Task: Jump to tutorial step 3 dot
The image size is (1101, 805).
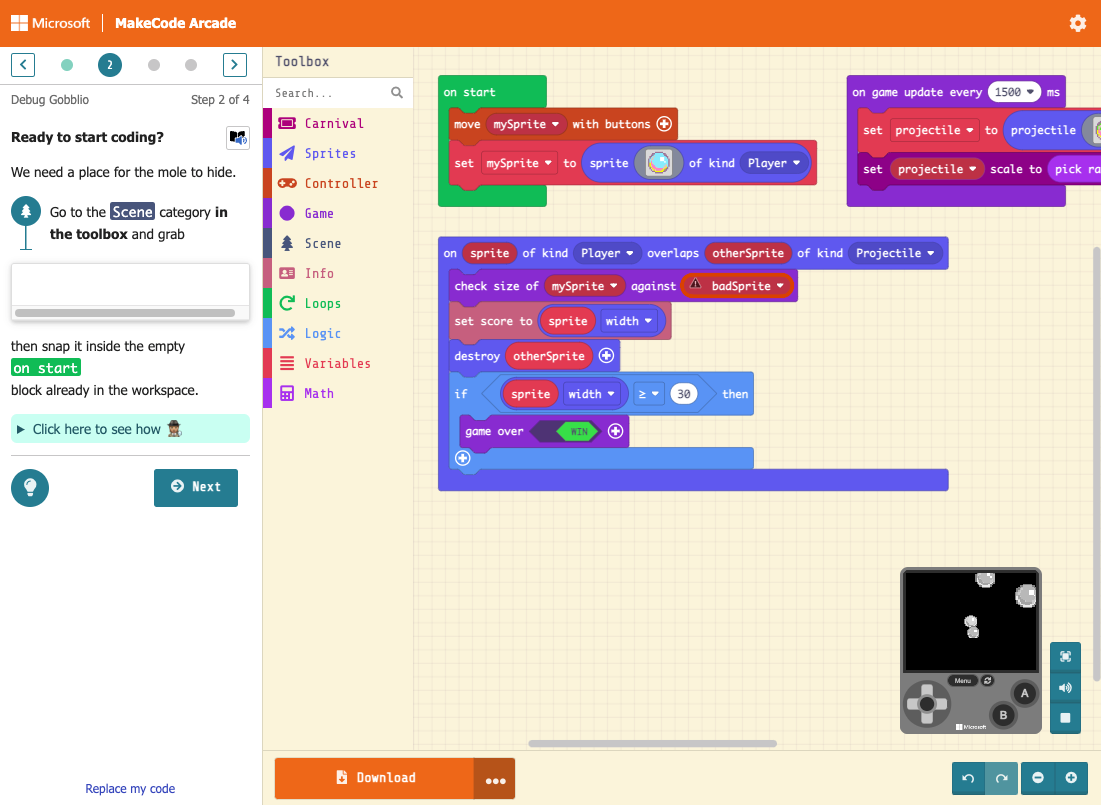Action: 154,65
